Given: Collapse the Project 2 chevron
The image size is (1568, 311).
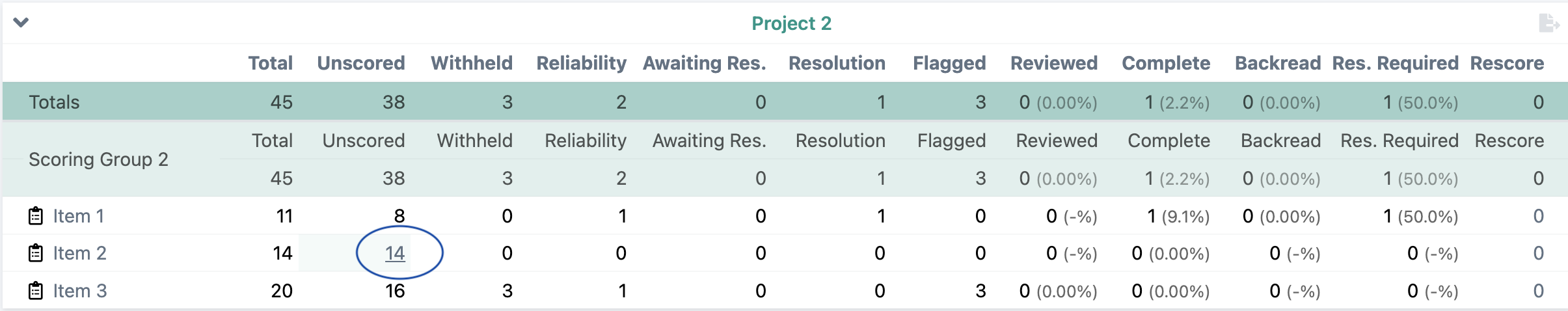Looking at the screenshot, I should coord(21,23).
